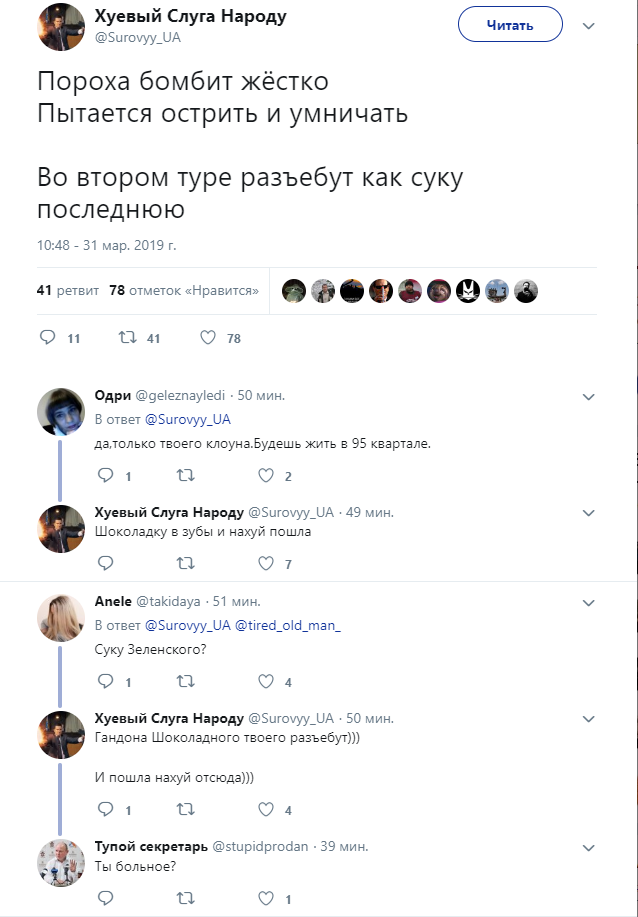Retweet the "Шоколадку в зубы" reply
Viewport: 638px width, 917px height.
click(x=185, y=564)
